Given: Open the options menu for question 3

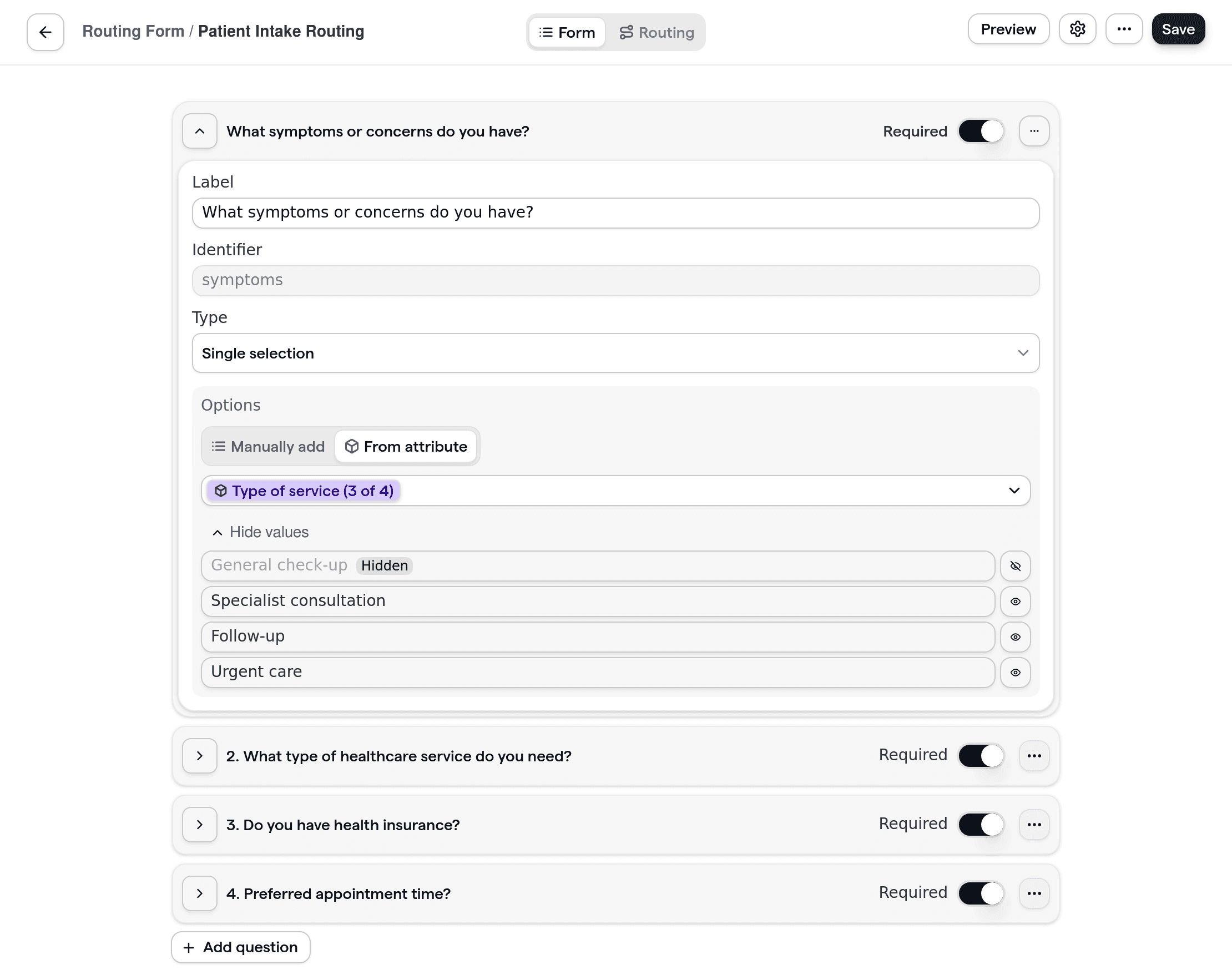Looking at the screenshot, I should point(1034,825).
